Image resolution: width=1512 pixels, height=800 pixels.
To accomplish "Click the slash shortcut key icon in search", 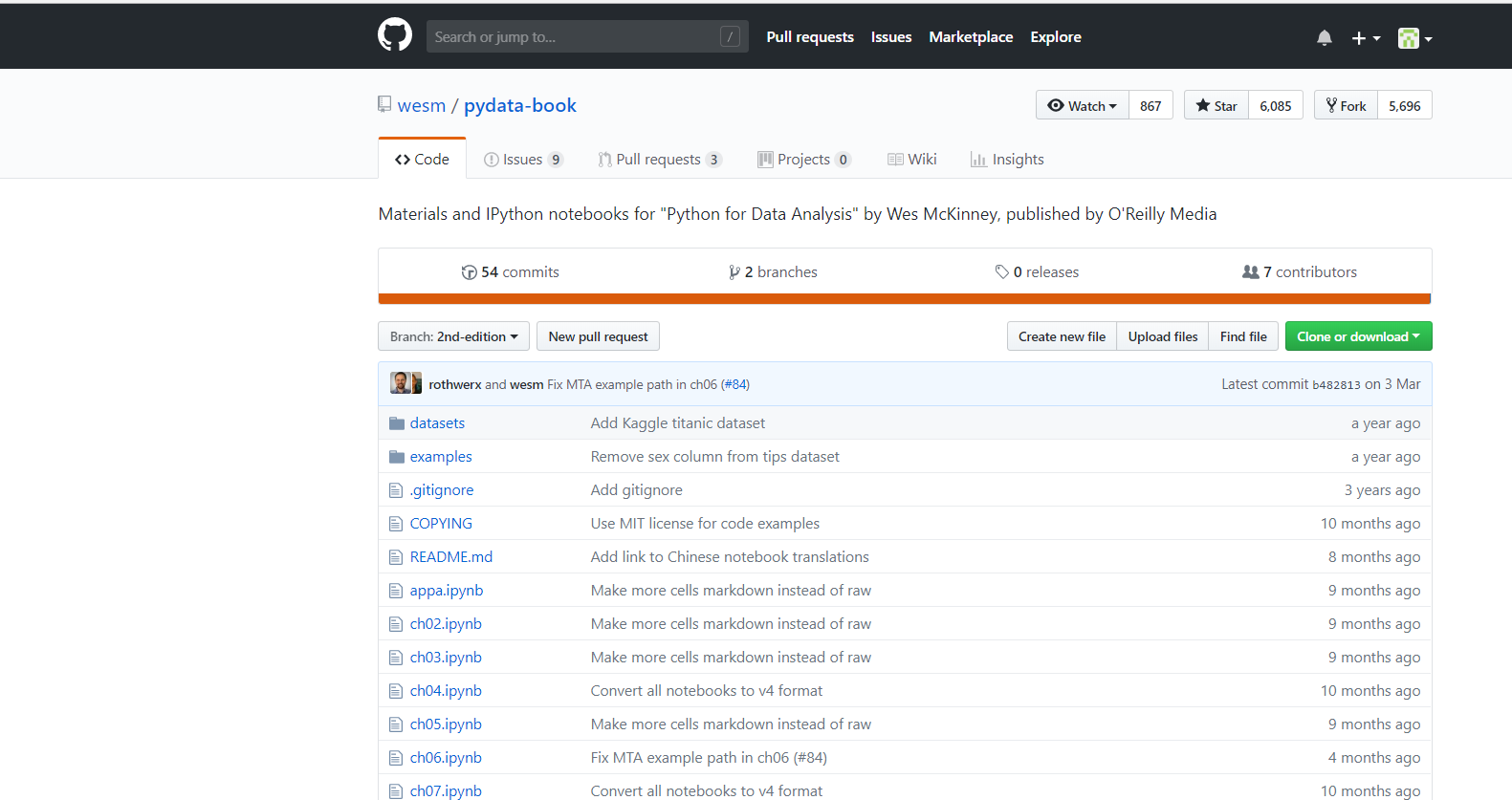I will pyautogui.click(x=731, y=36).
